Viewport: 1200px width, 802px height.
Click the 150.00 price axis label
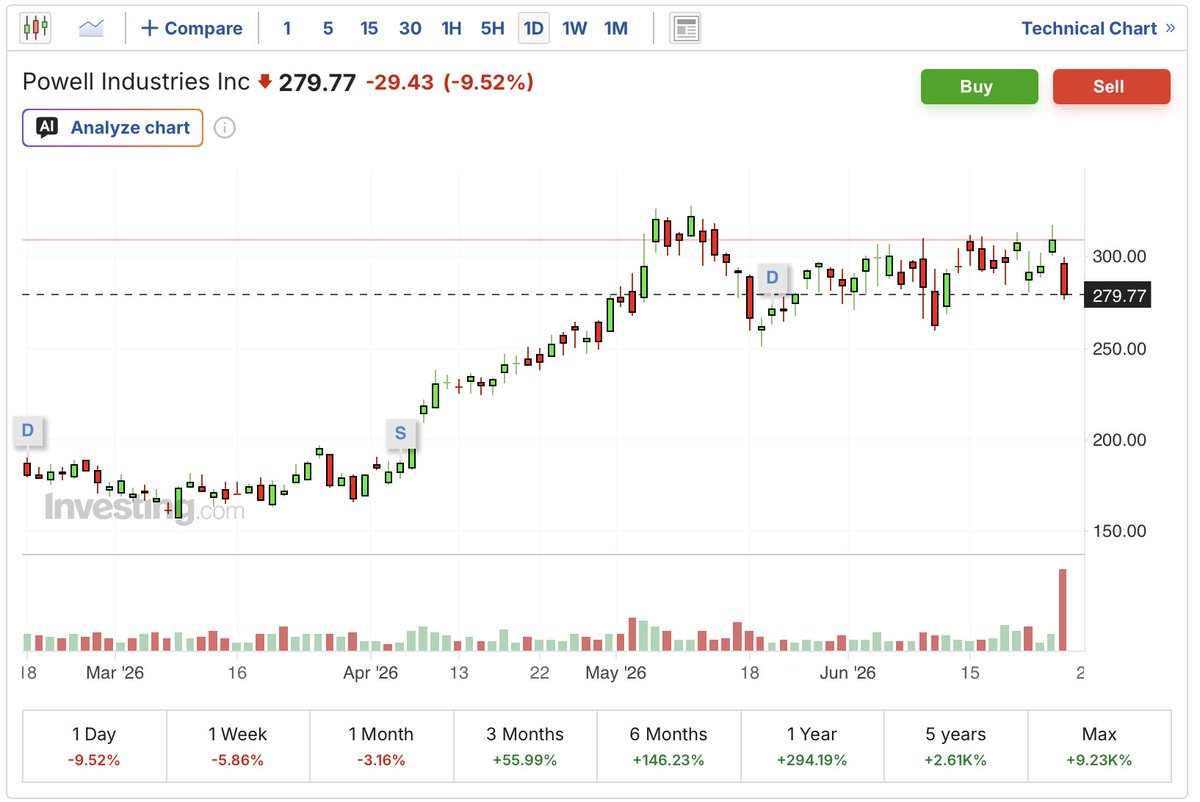[1120, 531]
